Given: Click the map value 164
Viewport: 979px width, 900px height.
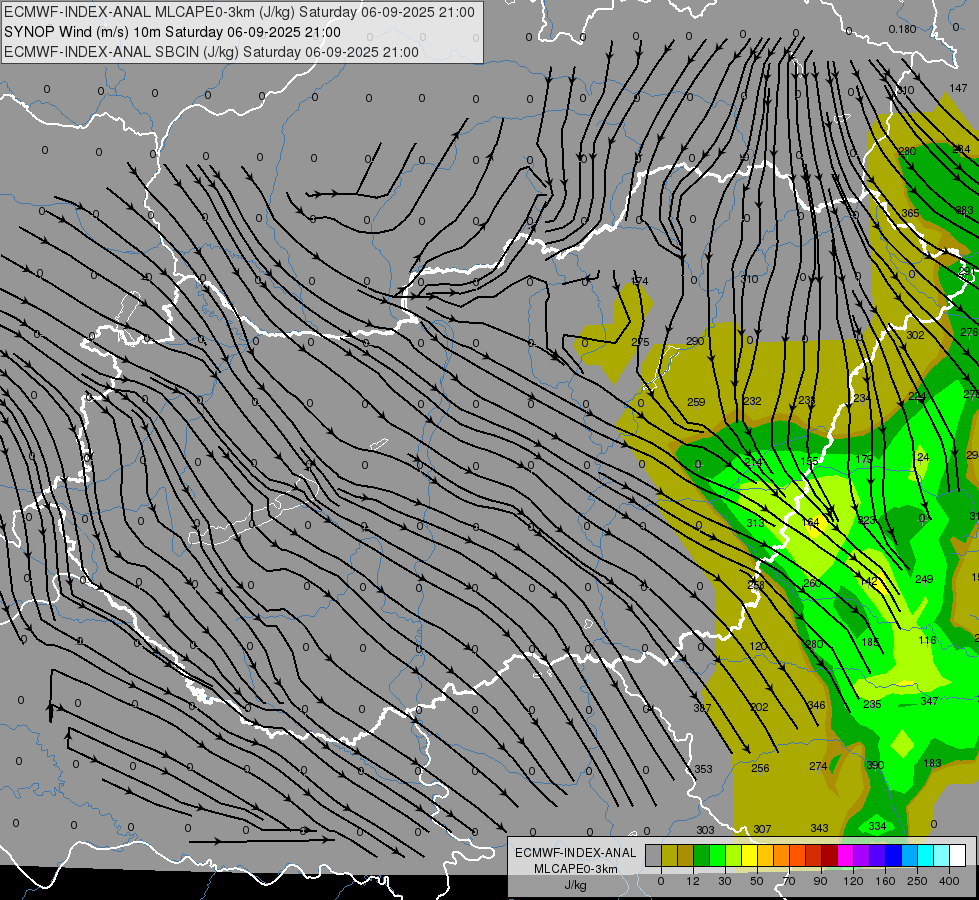Looking at the screenshot, I should 810,522.
